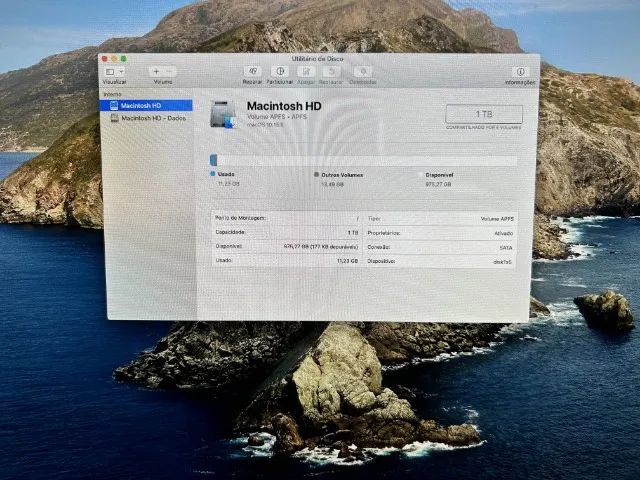The image size is (640, 480).
Task: Show Informações info panel
Action: (x=520, y=72)
